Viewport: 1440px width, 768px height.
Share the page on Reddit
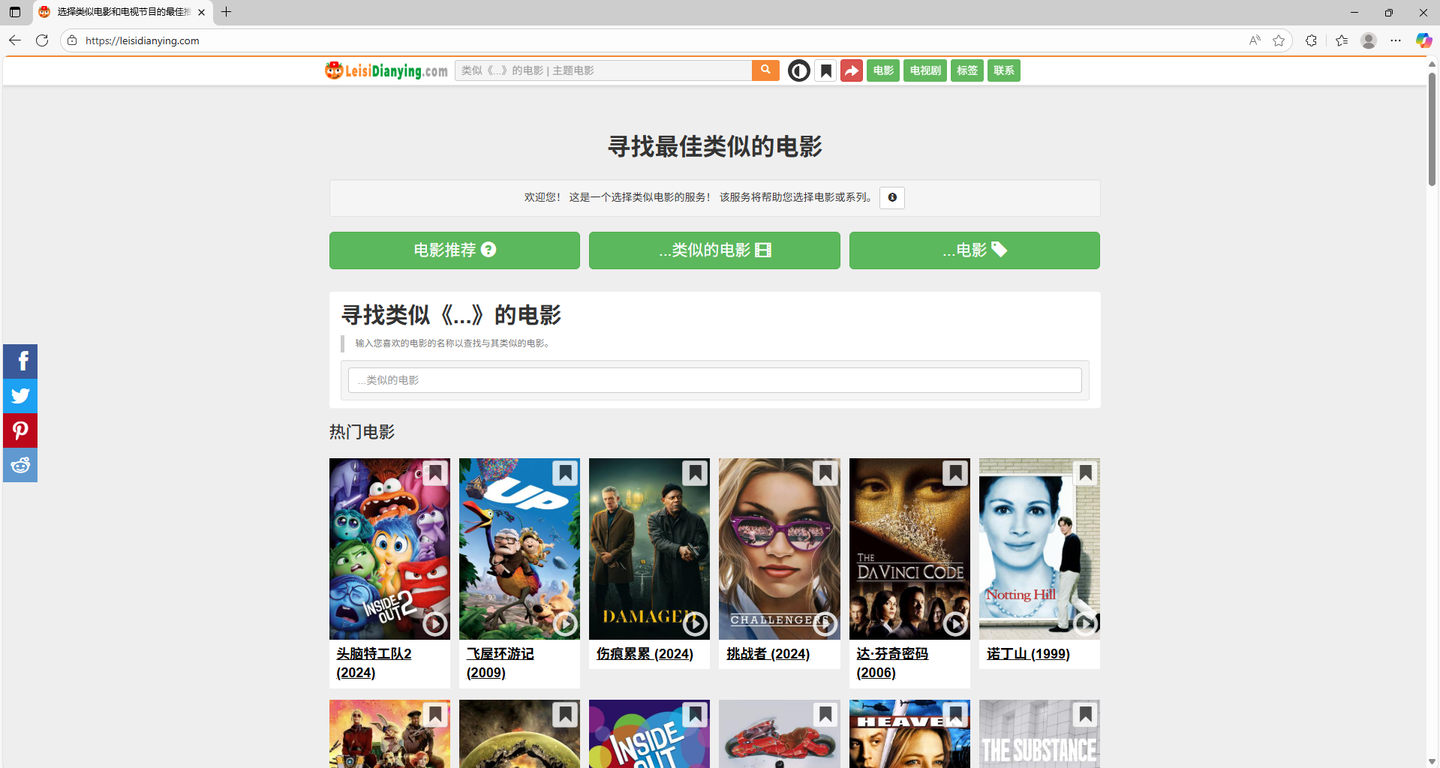20,465
